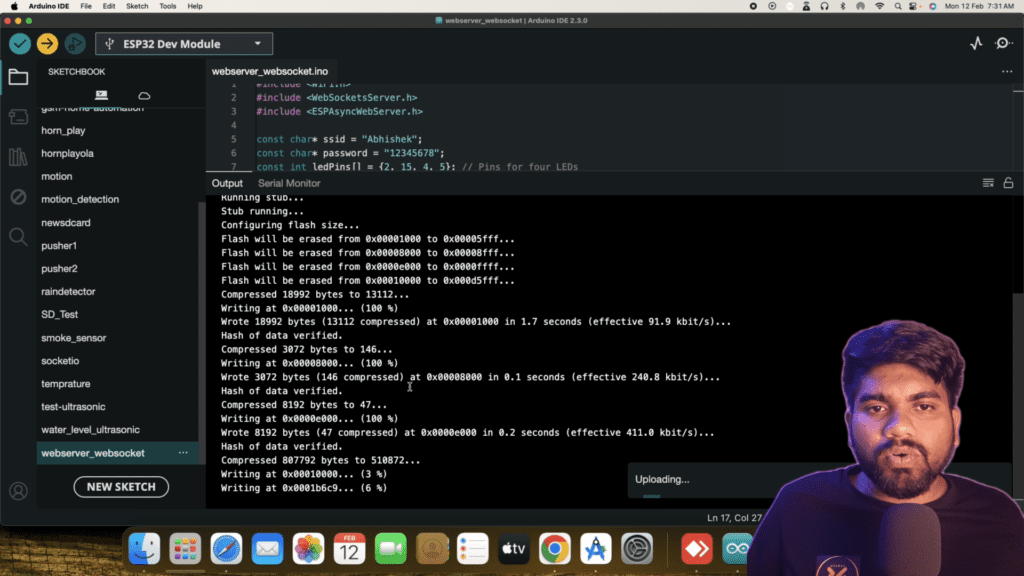This screenshot has height=576, width=1024.
Task: Start the Debug button in toolbar
Action: (x=74, y=44)
